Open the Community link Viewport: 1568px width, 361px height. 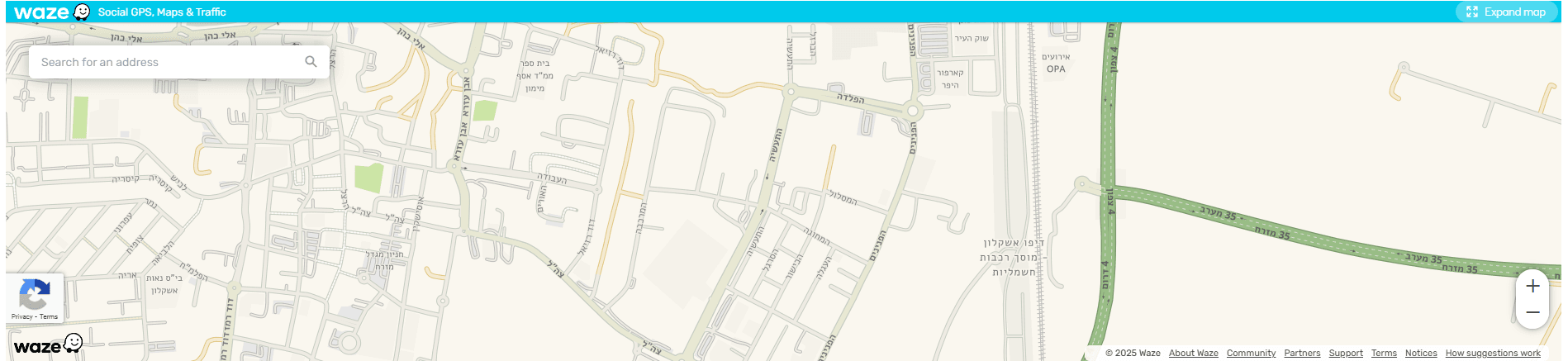1251,353
